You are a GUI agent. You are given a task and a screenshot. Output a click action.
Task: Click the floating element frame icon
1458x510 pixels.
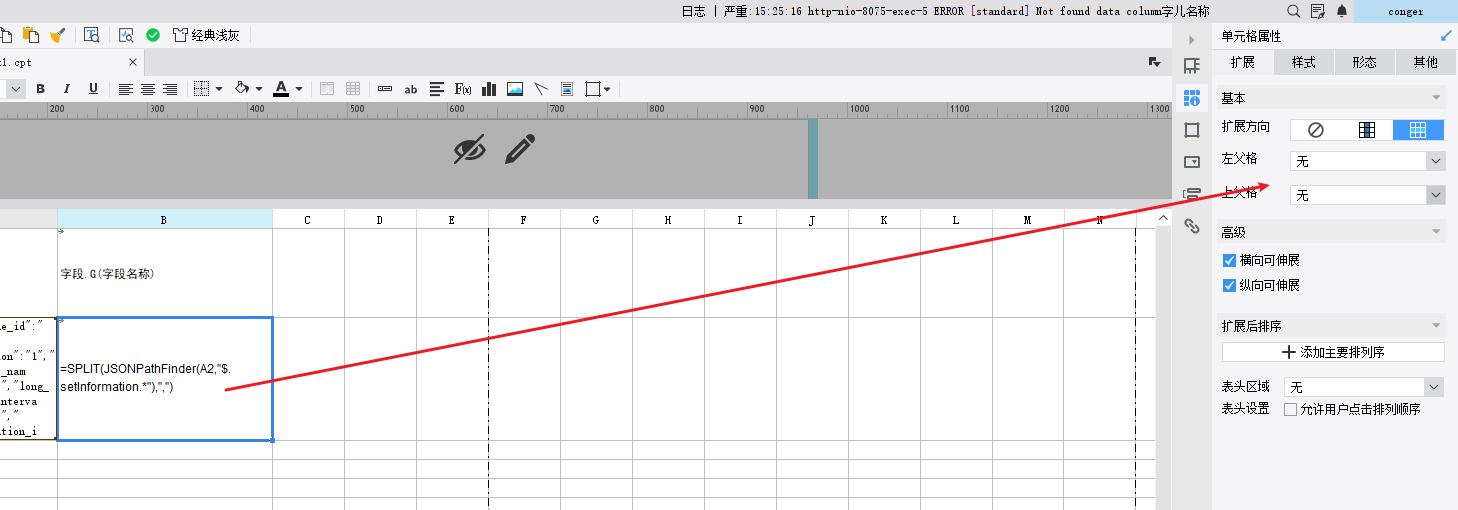593,89
